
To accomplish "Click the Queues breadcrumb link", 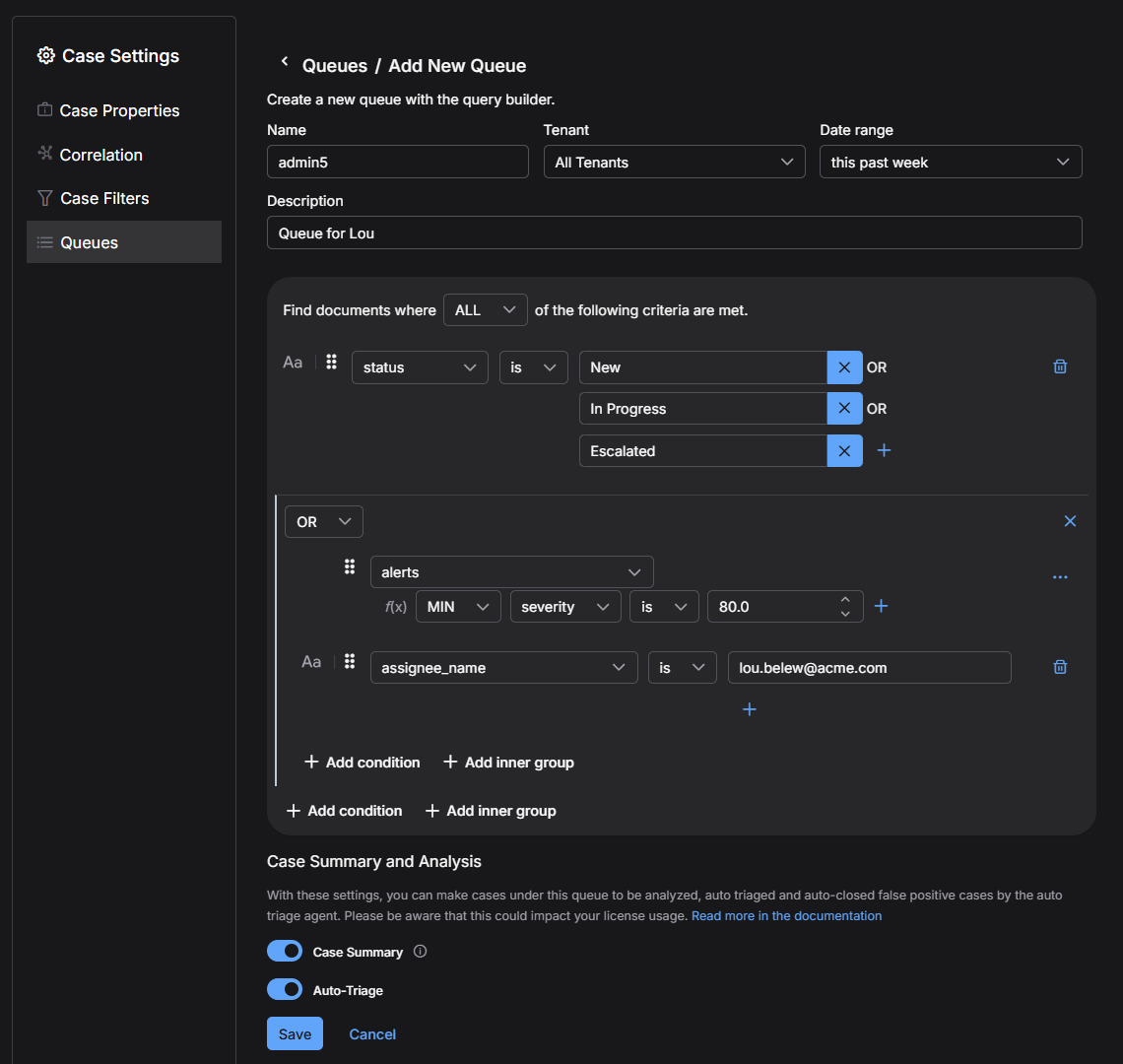I will (335, 66).
